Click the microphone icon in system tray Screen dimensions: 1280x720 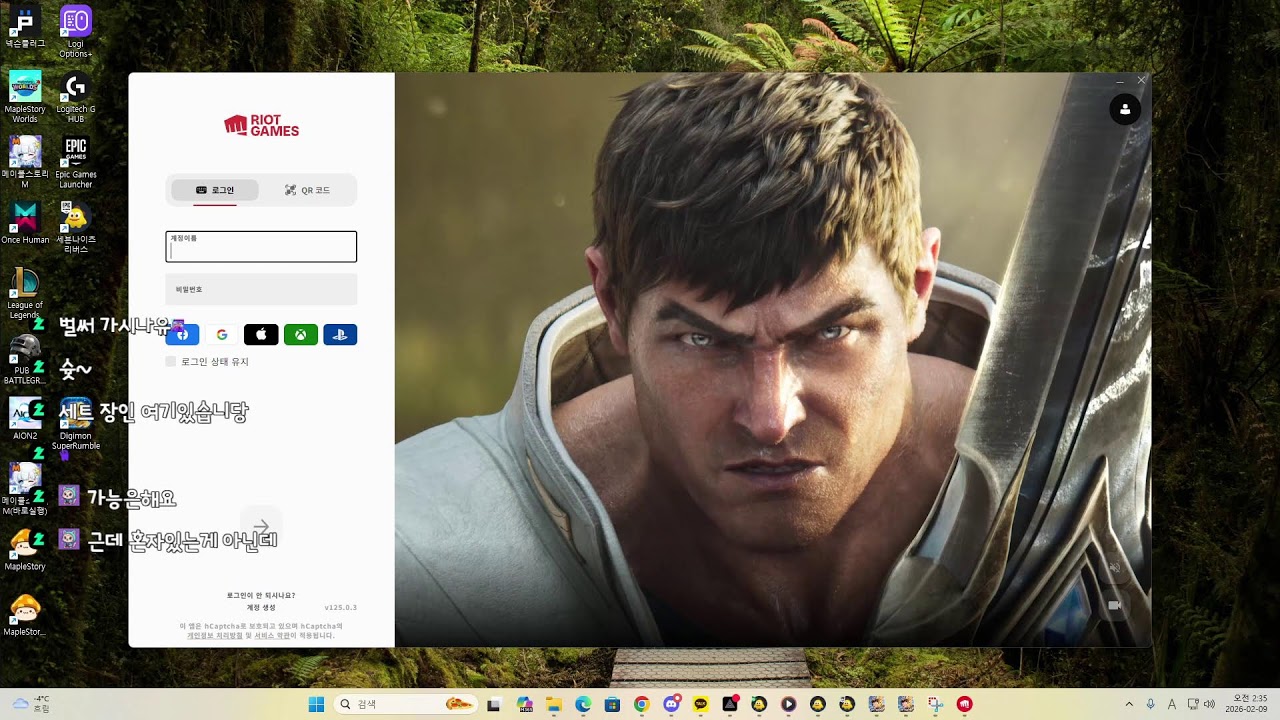click(1151, 704)
